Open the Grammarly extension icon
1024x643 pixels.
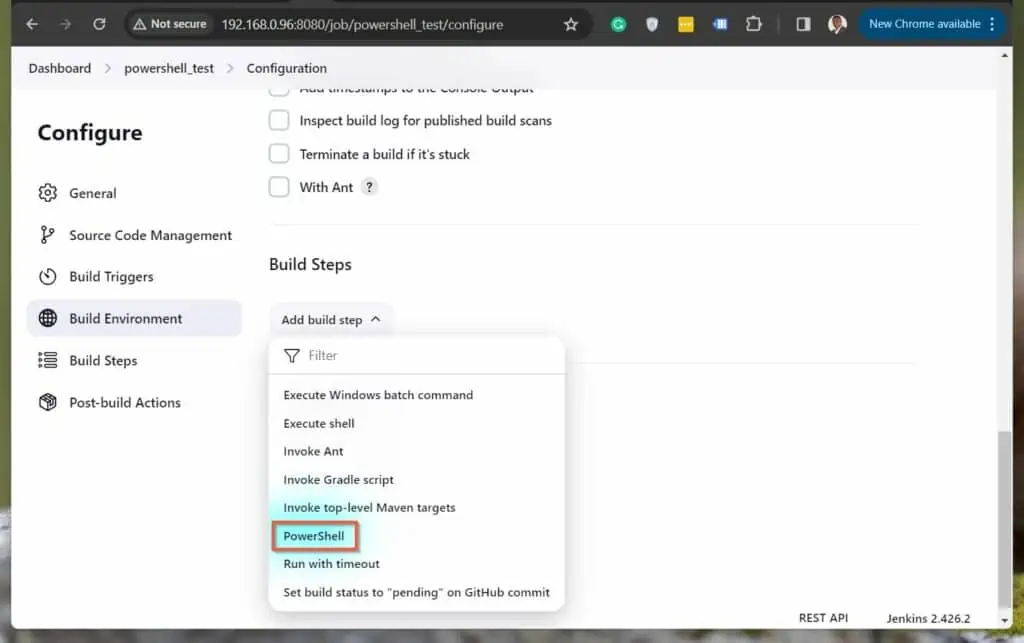point(618,25)
